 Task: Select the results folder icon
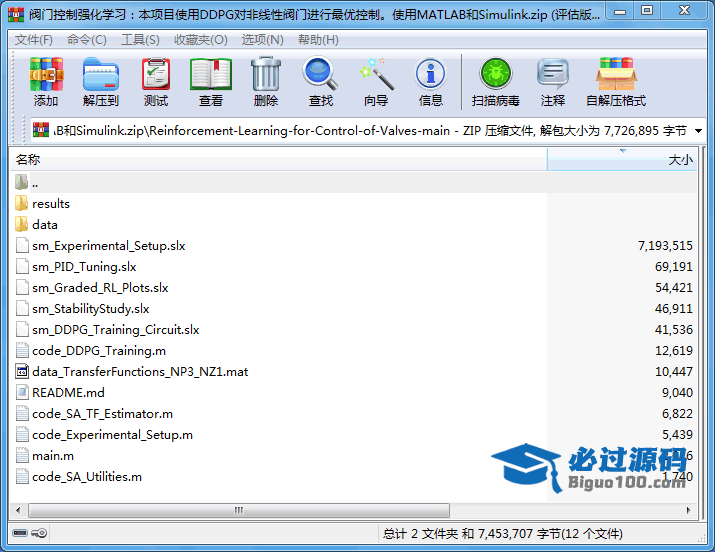pos(21,203)
